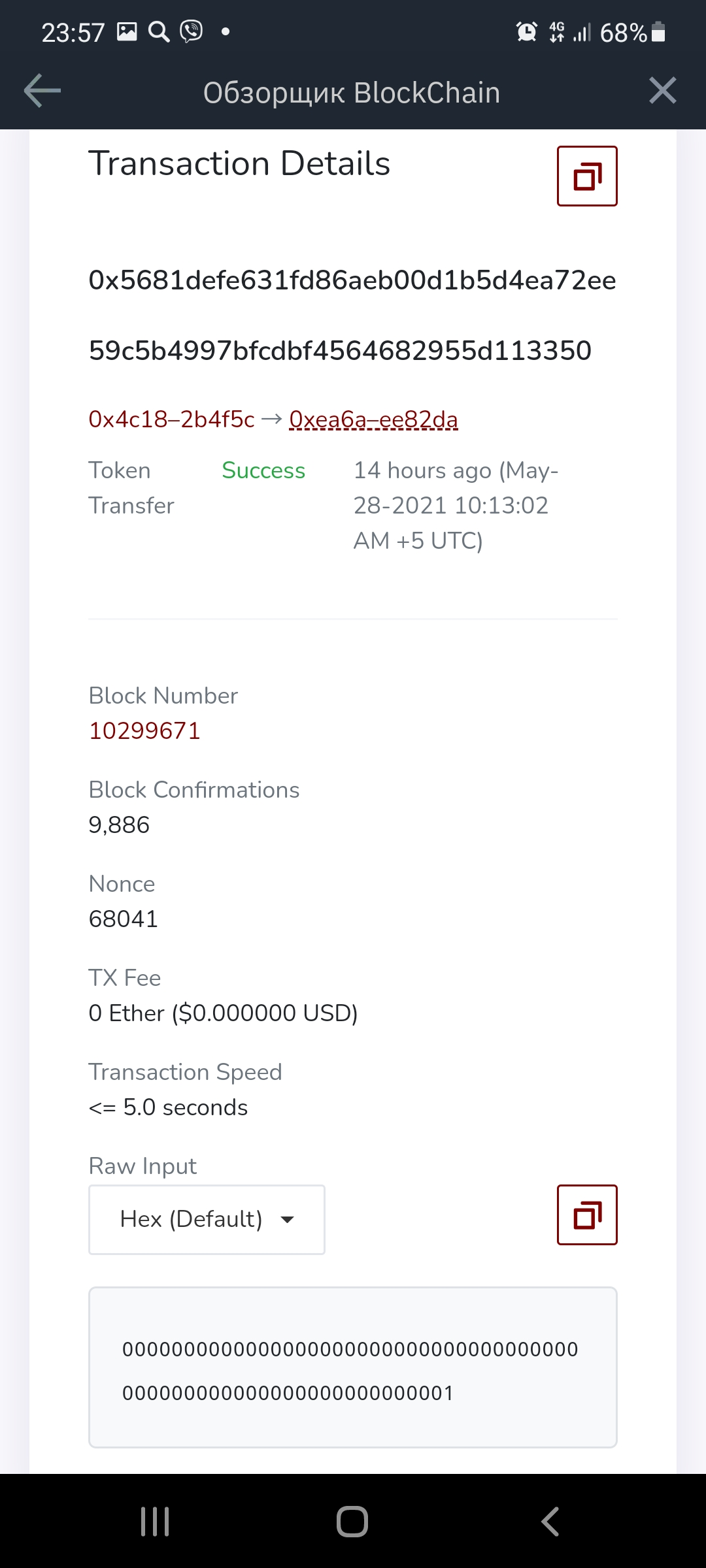
Task: Tap the alarm icon in the status bar
Action: [527, 31]
